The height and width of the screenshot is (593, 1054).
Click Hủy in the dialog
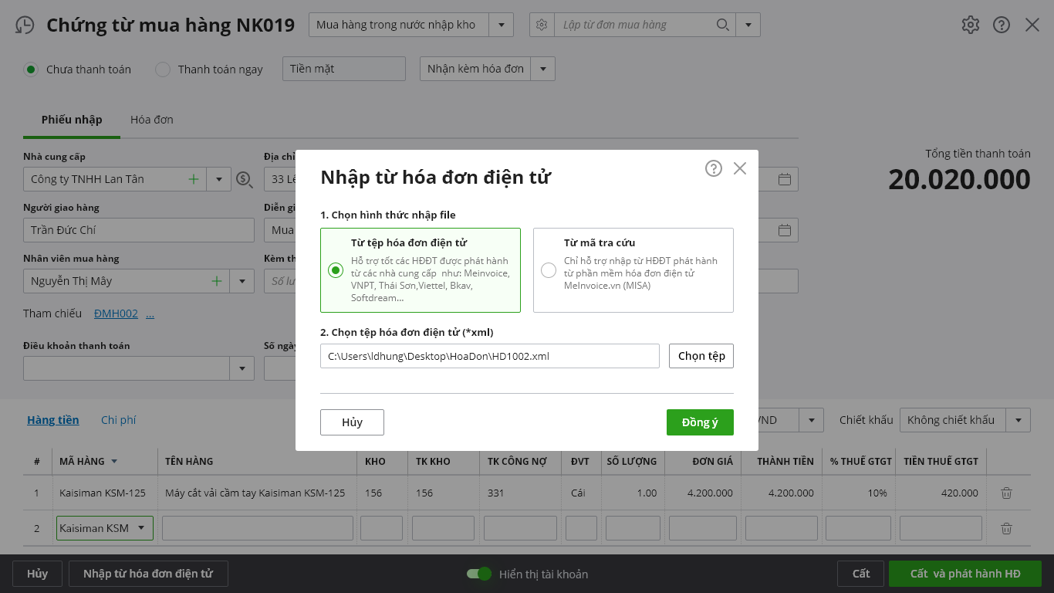tap(352, 422)
